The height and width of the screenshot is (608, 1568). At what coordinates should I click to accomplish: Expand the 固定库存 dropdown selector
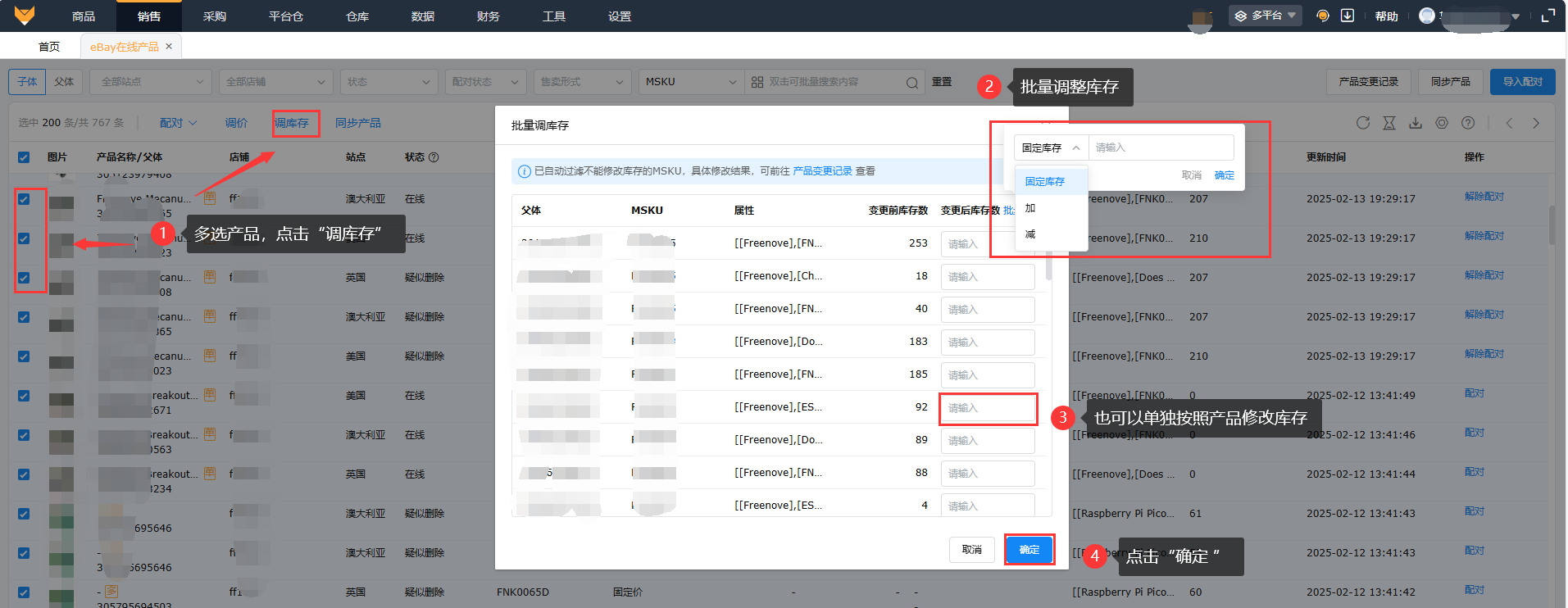coord(1051,147)
